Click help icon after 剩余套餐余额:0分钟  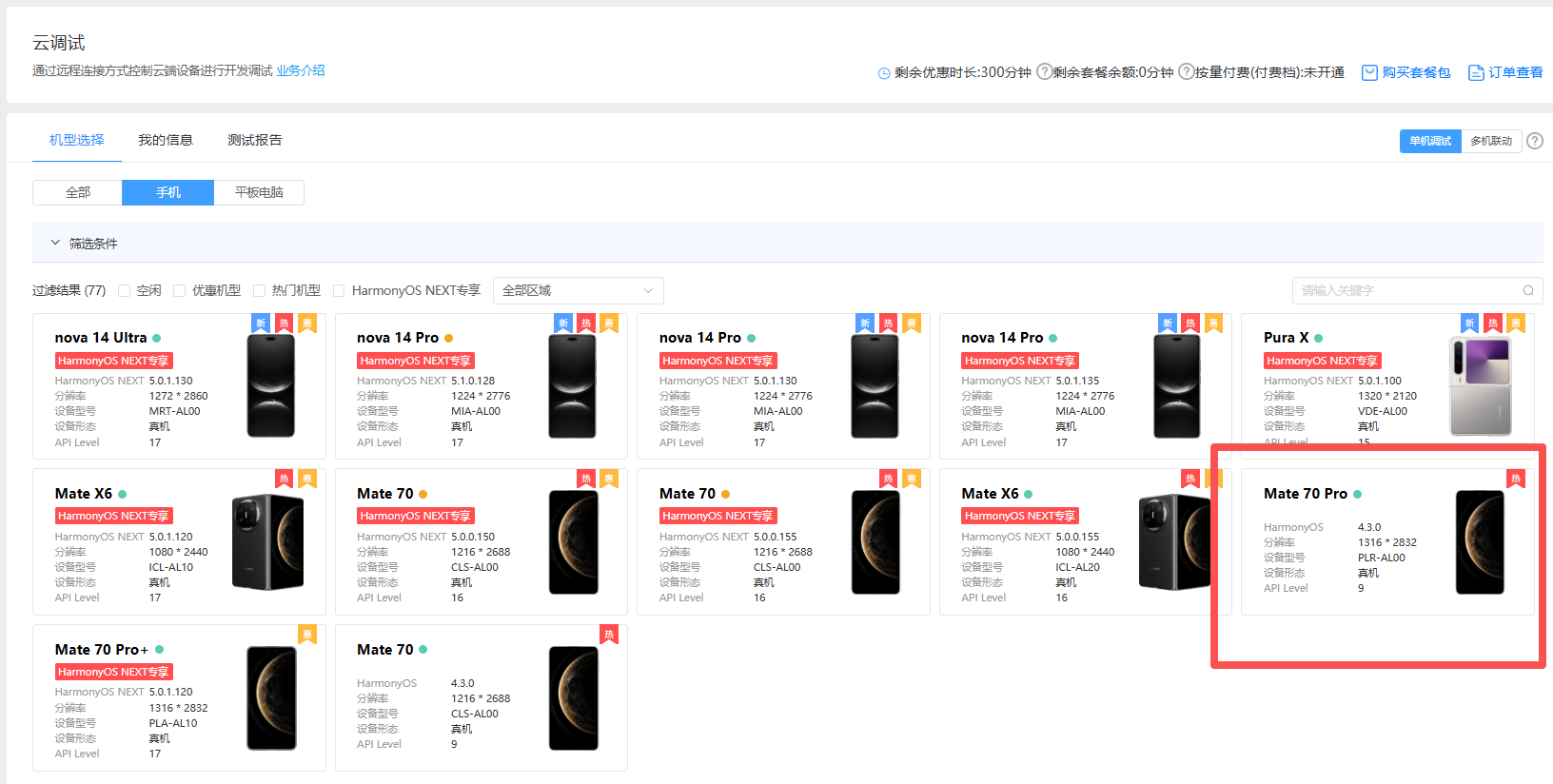tap(1186, 71)
